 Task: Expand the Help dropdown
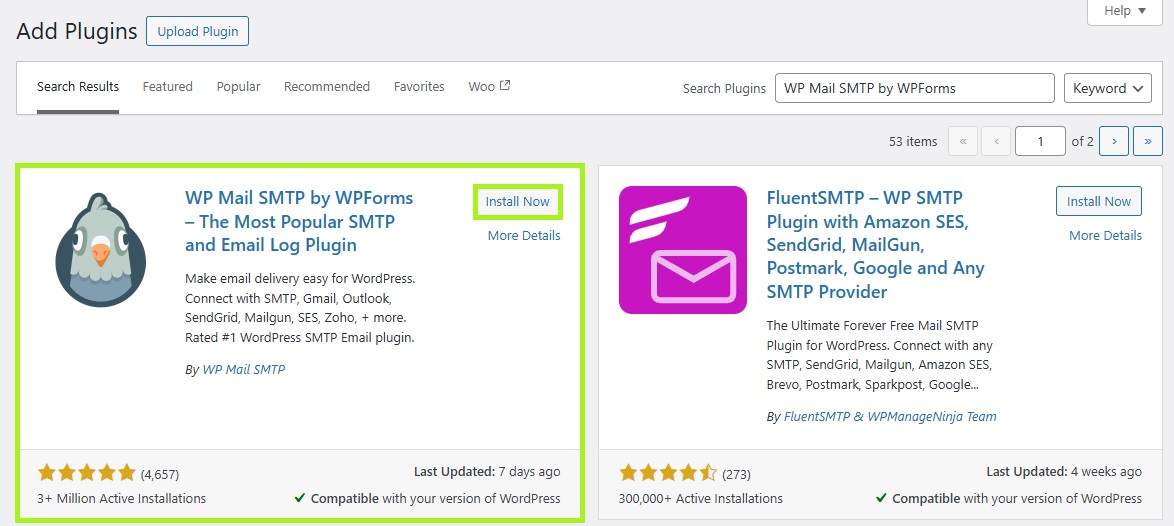pyautogui.click(x=1125, y=11)
